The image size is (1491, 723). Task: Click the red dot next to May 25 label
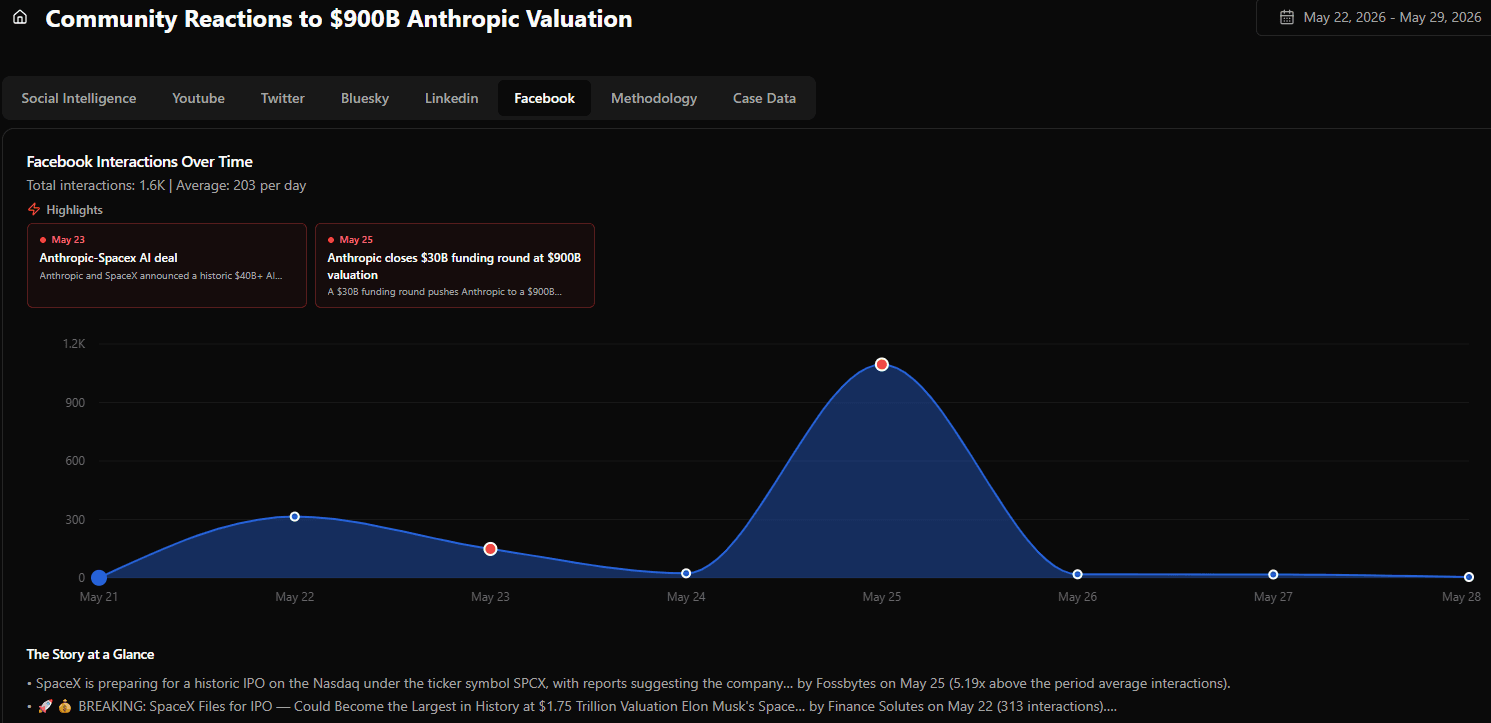point(331,240)
